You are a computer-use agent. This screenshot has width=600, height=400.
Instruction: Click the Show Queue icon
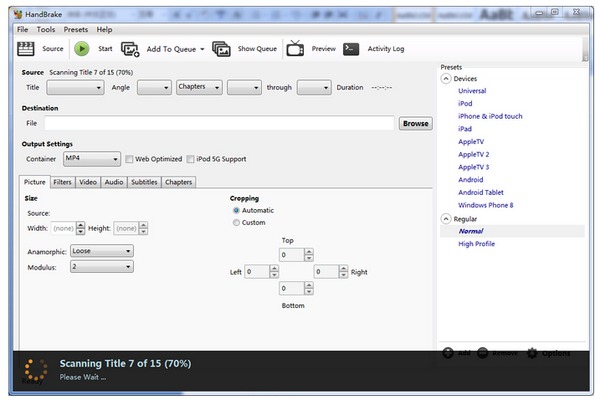coord(221,49)
